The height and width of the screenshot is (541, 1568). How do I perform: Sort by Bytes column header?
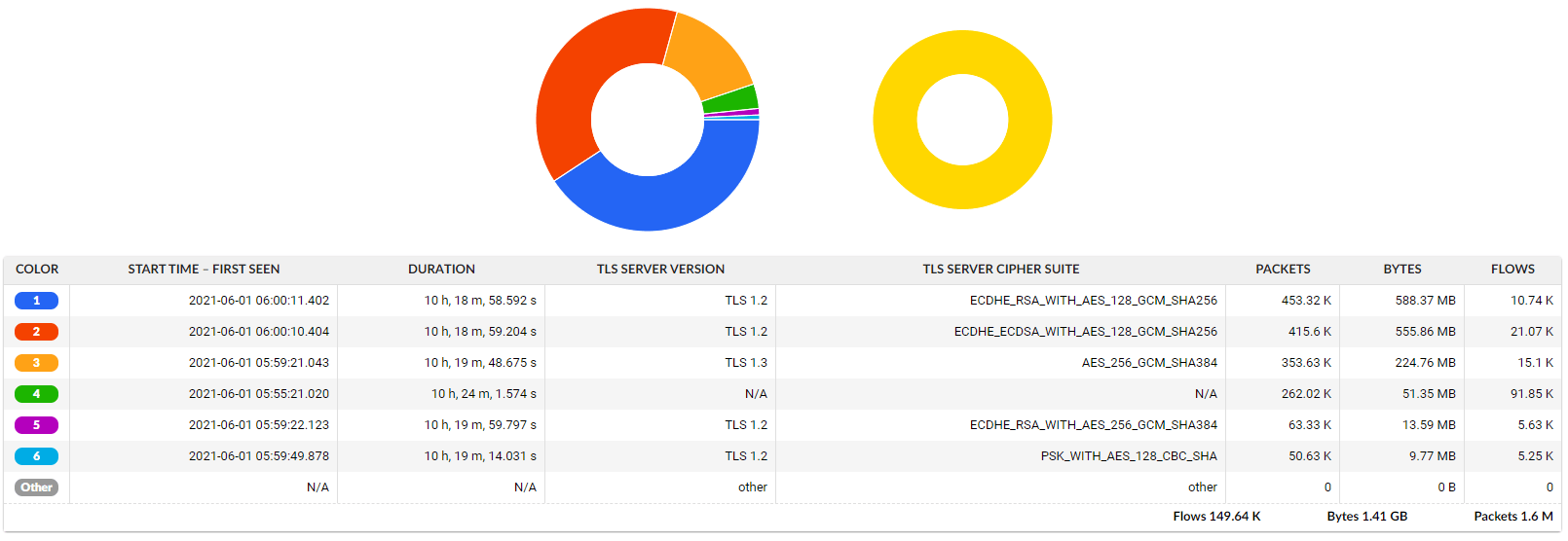pos(1401,270)
